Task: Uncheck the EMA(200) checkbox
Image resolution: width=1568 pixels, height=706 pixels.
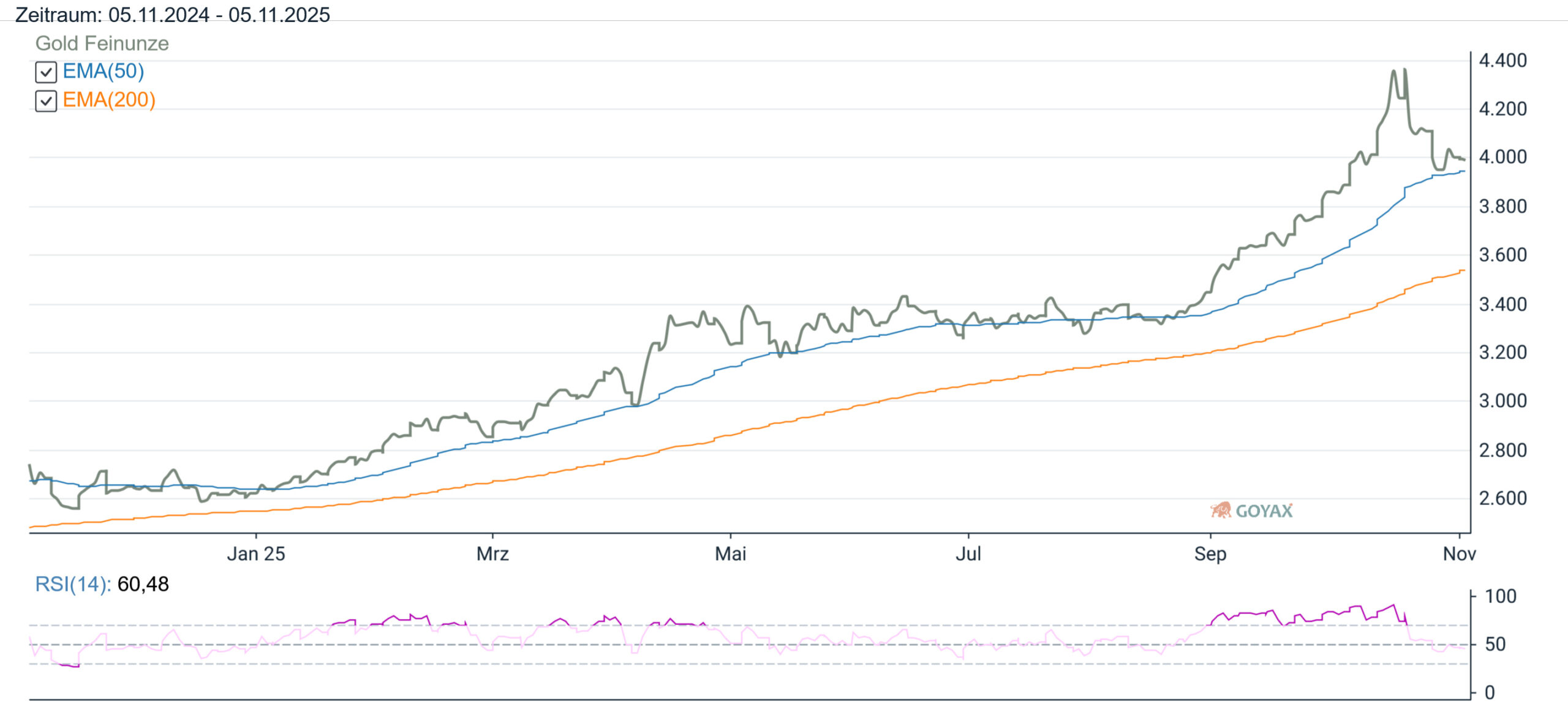Action: (46, 101)
